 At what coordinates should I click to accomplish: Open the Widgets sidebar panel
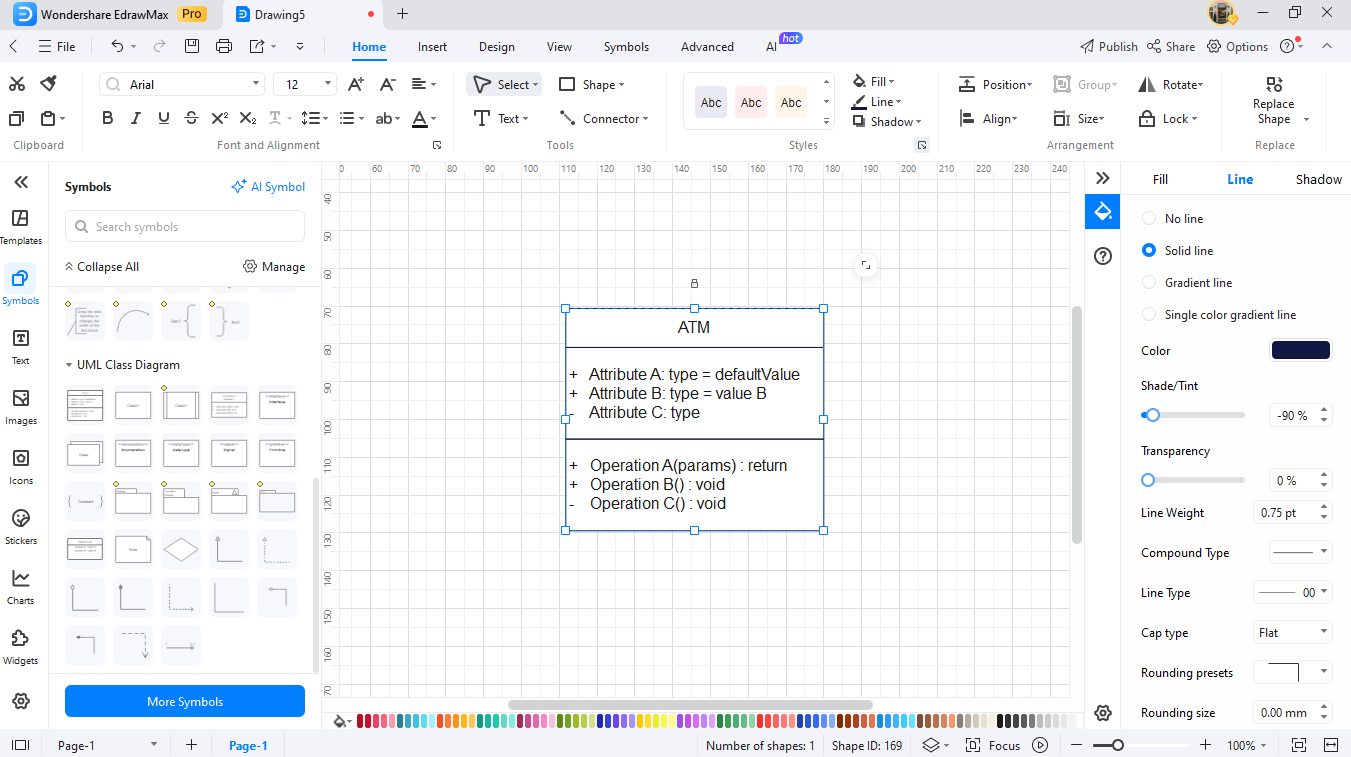pos(21,647)
